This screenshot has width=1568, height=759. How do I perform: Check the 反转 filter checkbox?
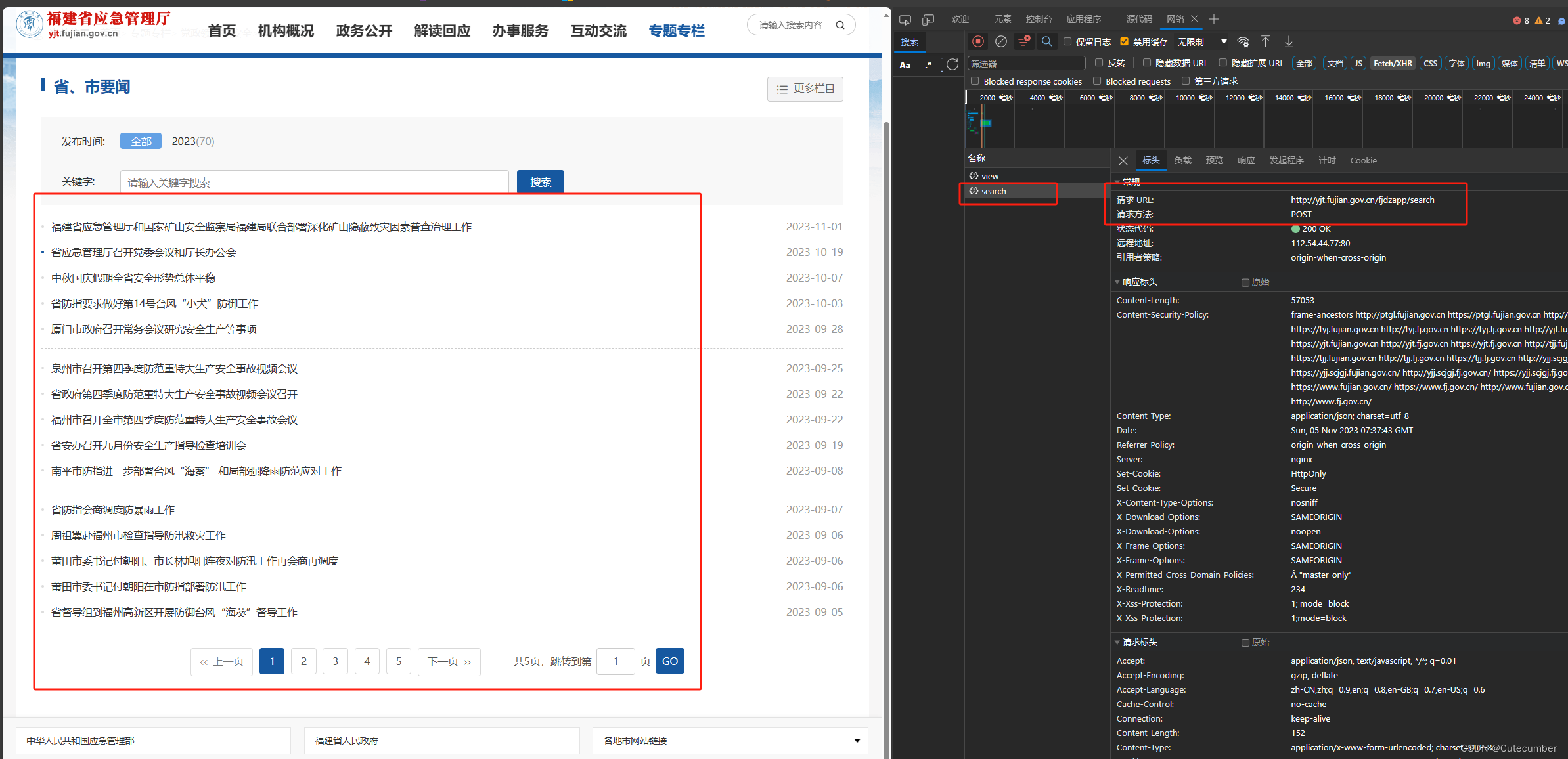[x=1099, y=63]
